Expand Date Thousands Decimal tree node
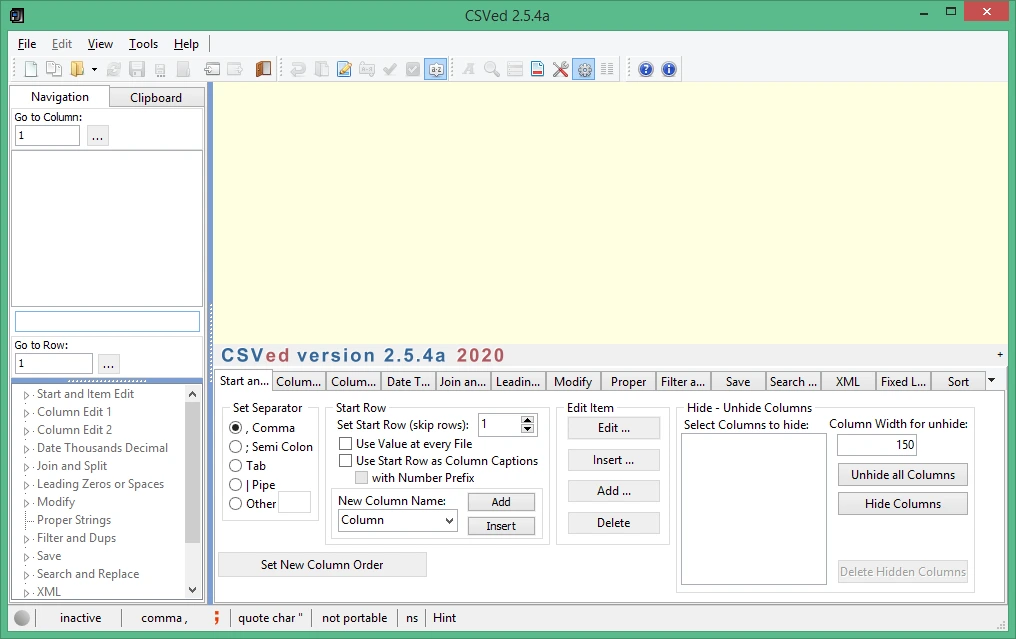Image resolution: width=1016 pixels, height=639 pixels. tap(27, 448)
